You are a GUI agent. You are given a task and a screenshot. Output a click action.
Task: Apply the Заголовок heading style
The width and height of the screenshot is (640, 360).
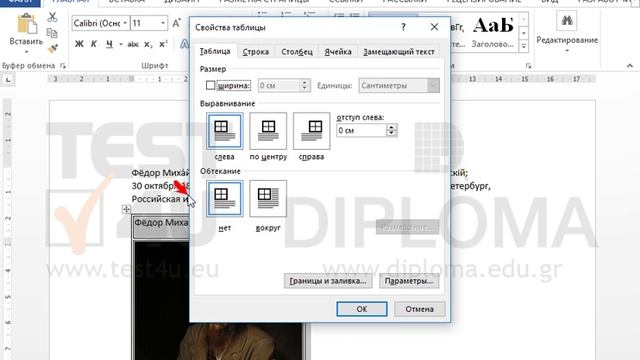[493, 32]
